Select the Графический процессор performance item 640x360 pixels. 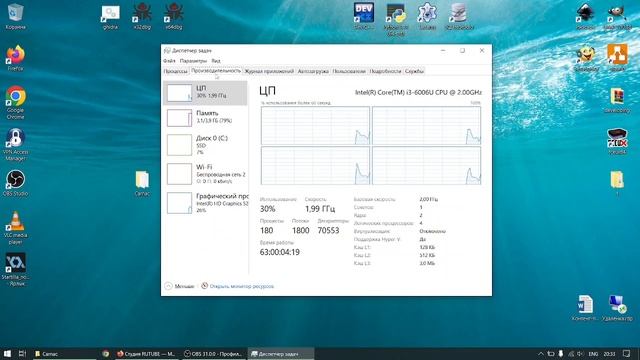pos(205,202)
